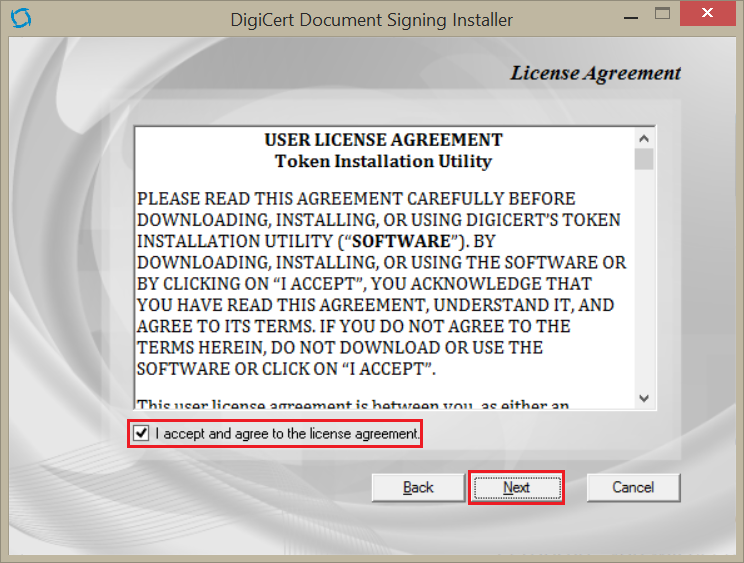Click the DigiCert app icon in title bar
Viewport: 744px width, 563px height.
pos(19,19)
